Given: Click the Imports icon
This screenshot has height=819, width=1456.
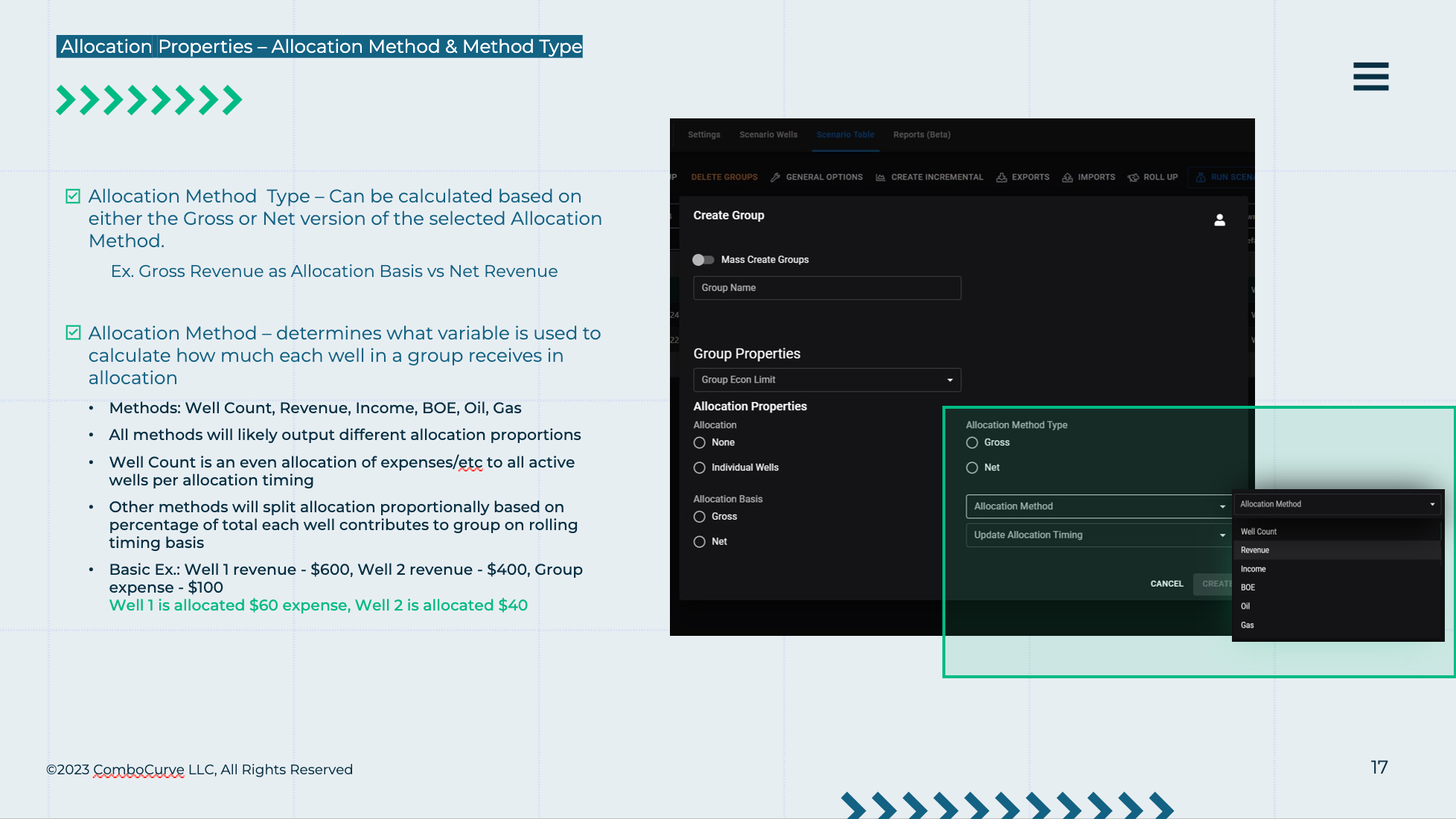Looking at the screenshot, I should point(1067,177).
